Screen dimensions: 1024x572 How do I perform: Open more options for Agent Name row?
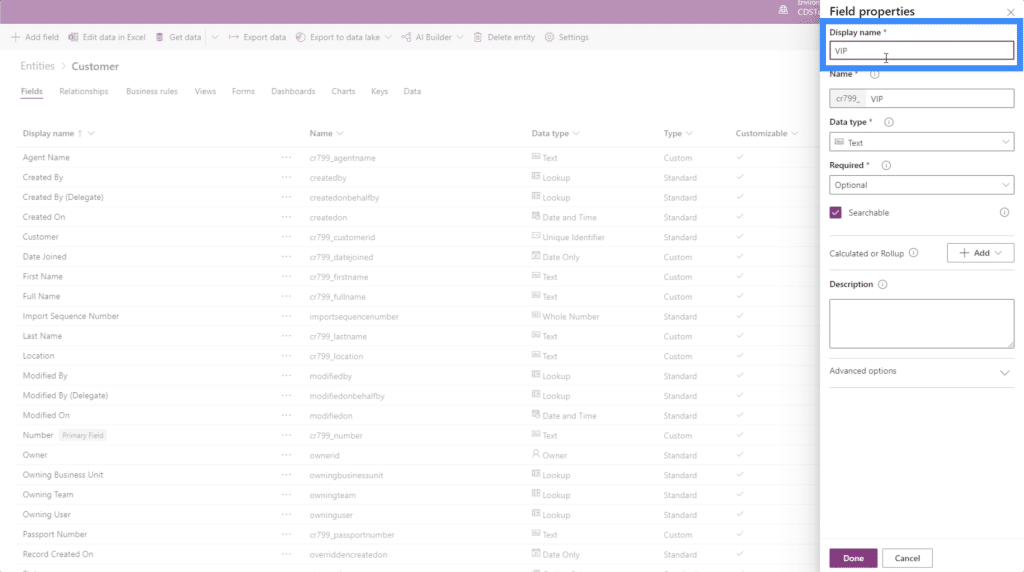click(x=286, y=157)
